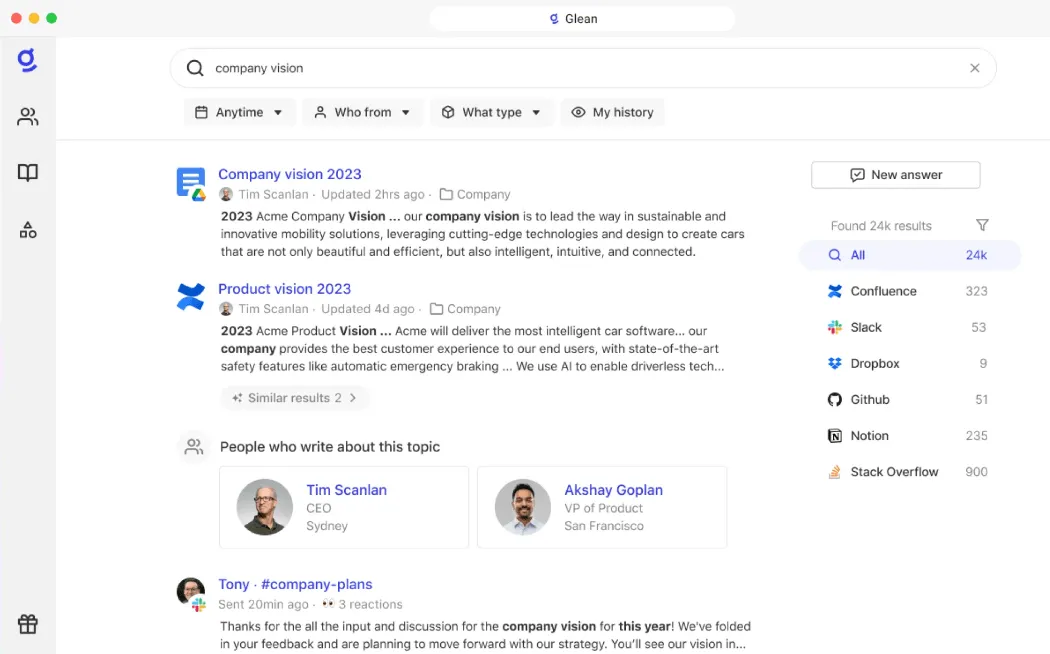Click the Notion logo in the sources list
Screen dimensions: 1050x654
pyautogui.click(x=834, y=436)
